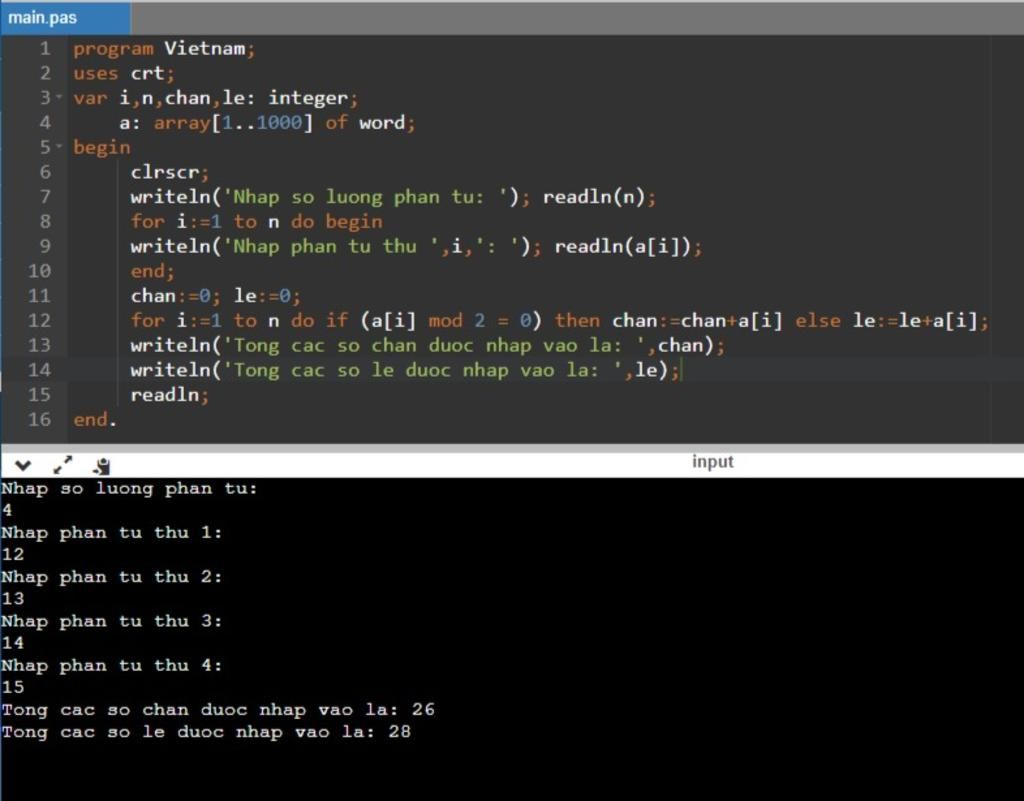Click line number 16 in the gutter

click(39, 420)
